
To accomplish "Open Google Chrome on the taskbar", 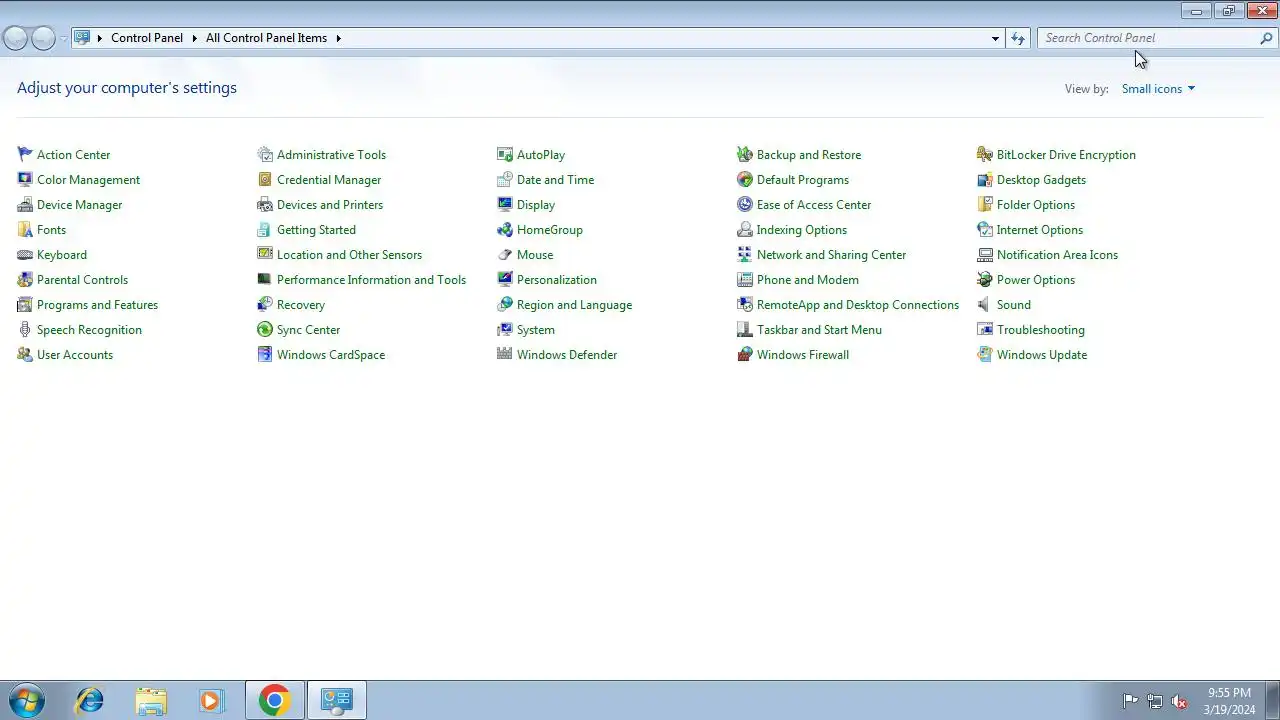I will tap(275, 701).
